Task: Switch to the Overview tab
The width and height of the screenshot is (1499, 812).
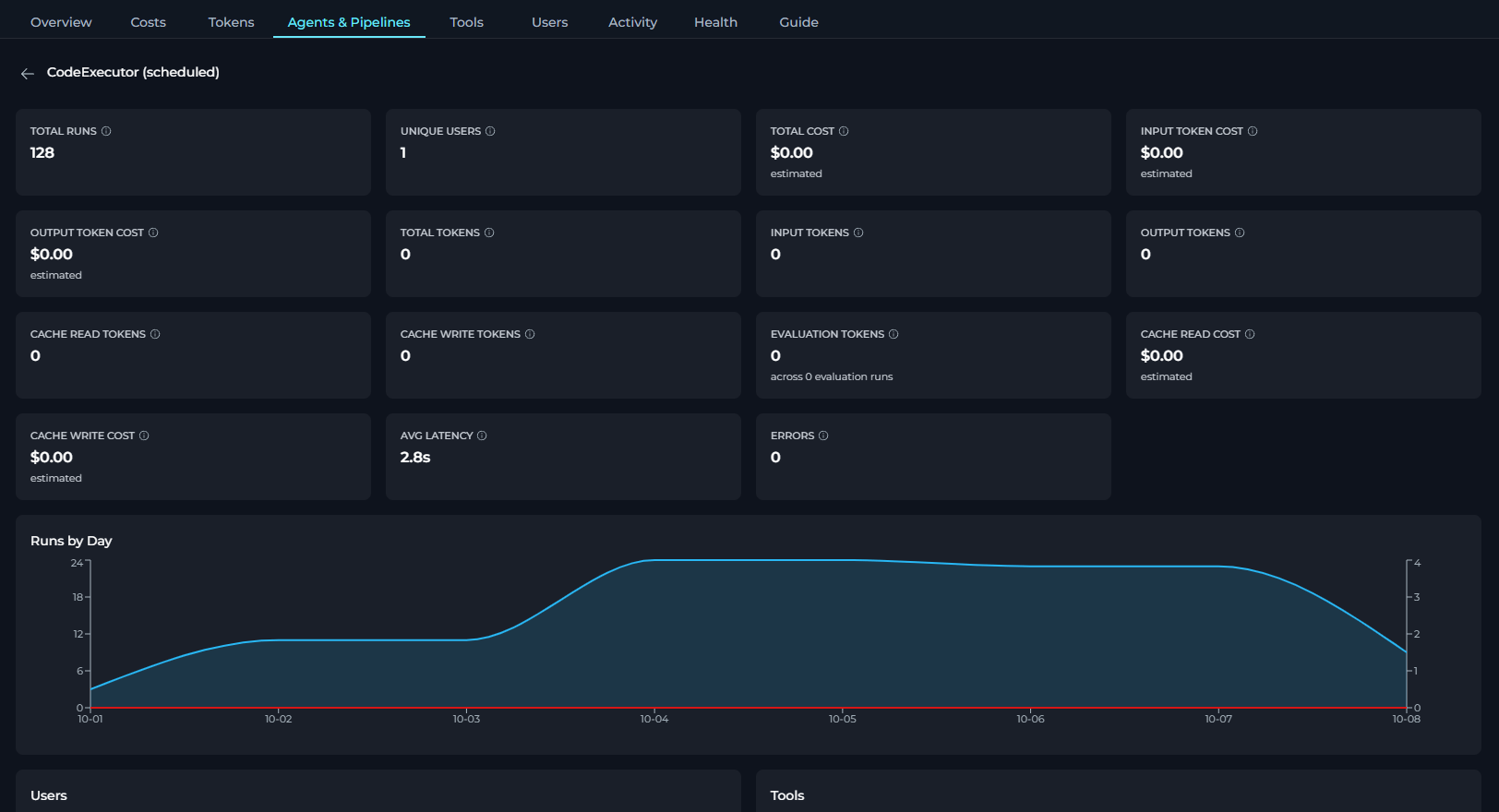Action: 61,22
